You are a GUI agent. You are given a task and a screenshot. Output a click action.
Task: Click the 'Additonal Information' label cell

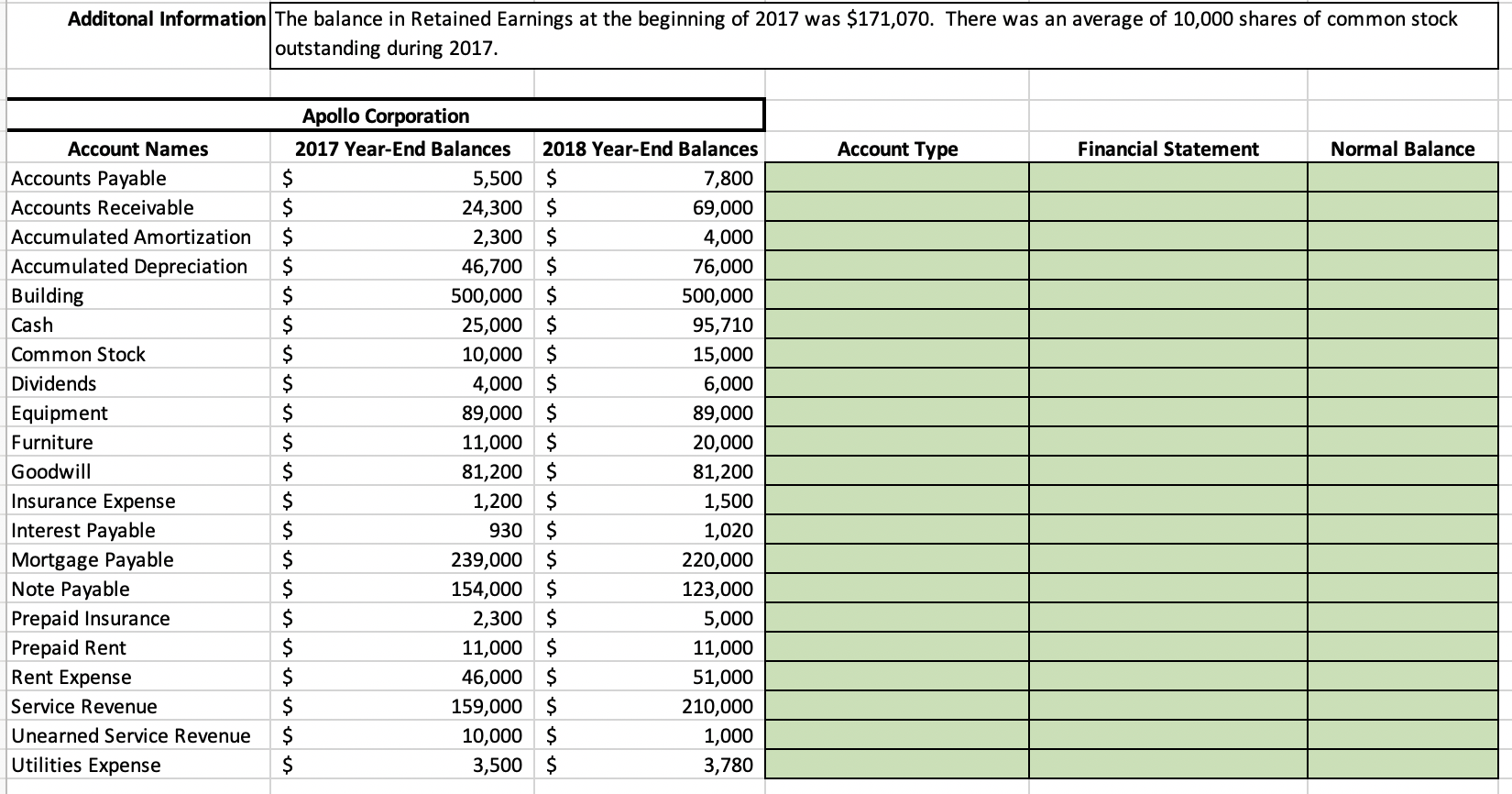[x=167, y=19]
